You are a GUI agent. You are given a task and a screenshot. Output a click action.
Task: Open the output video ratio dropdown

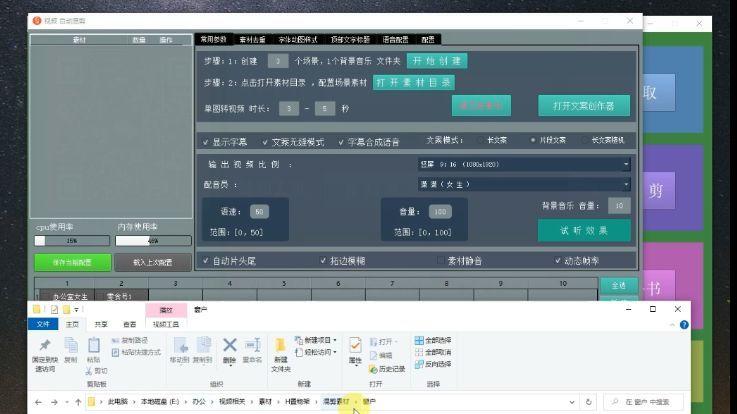click(x=524, y=164)
